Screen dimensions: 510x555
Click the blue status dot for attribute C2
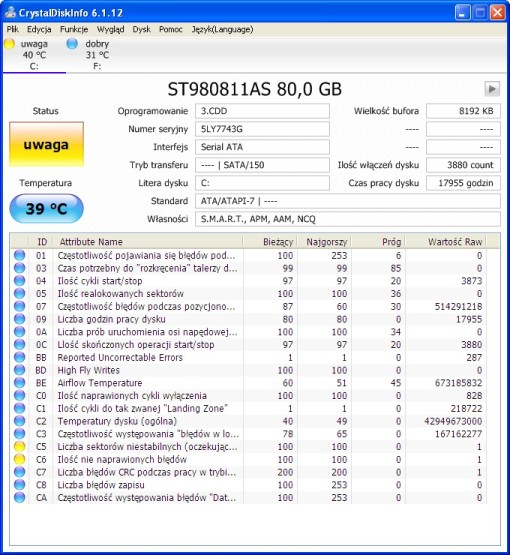click(19, 421)
